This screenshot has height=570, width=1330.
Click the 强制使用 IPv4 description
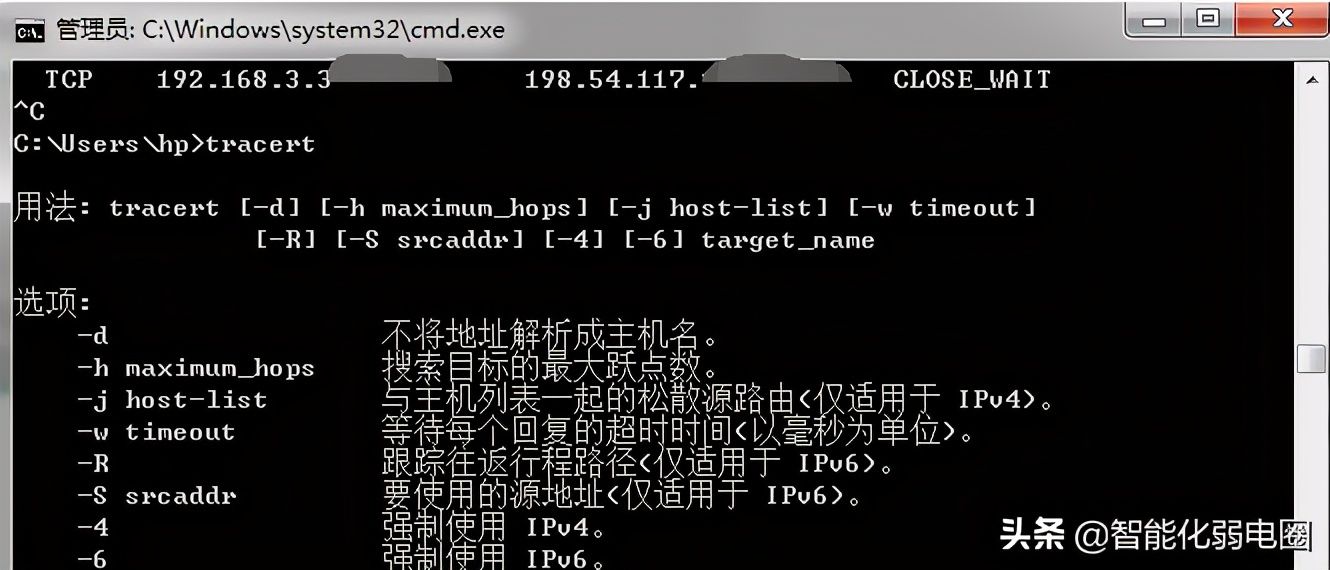494,527
